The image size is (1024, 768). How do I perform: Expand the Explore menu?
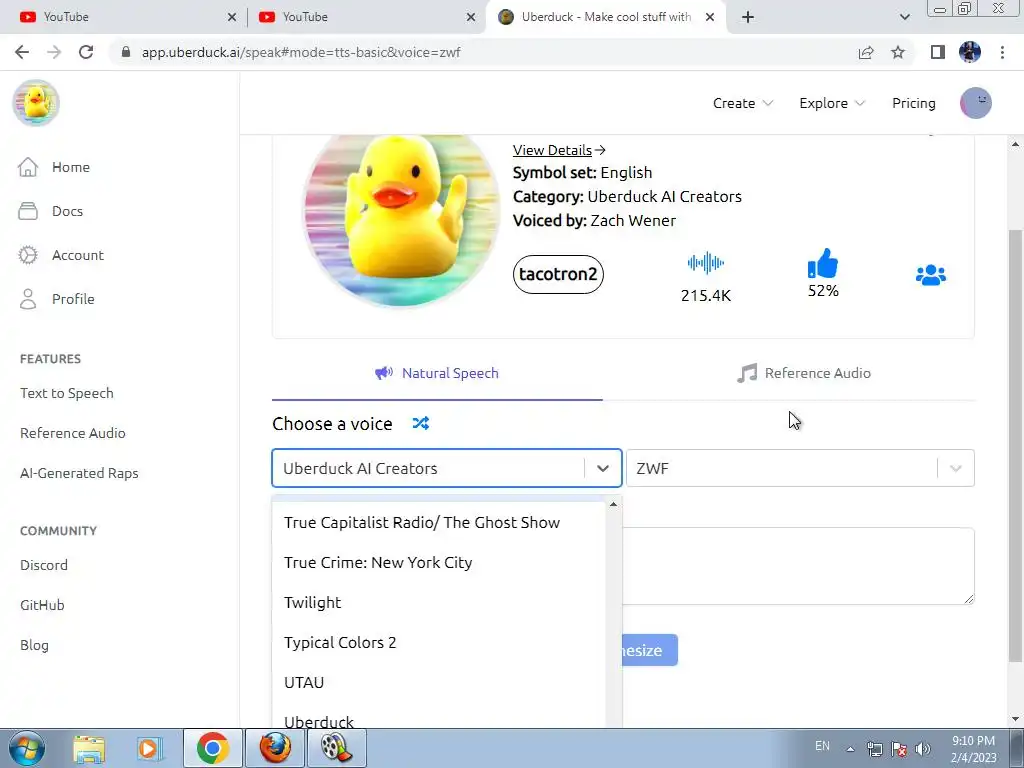832,103
